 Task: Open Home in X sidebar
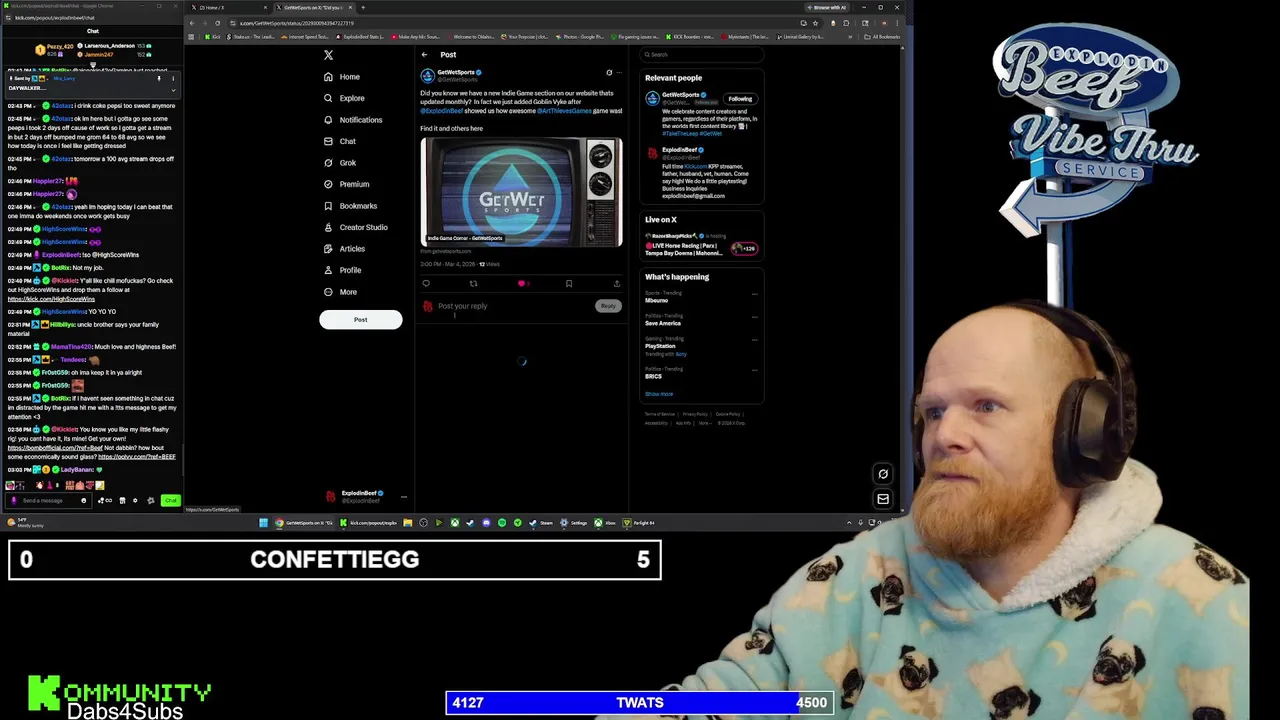[x=341, y=77]
